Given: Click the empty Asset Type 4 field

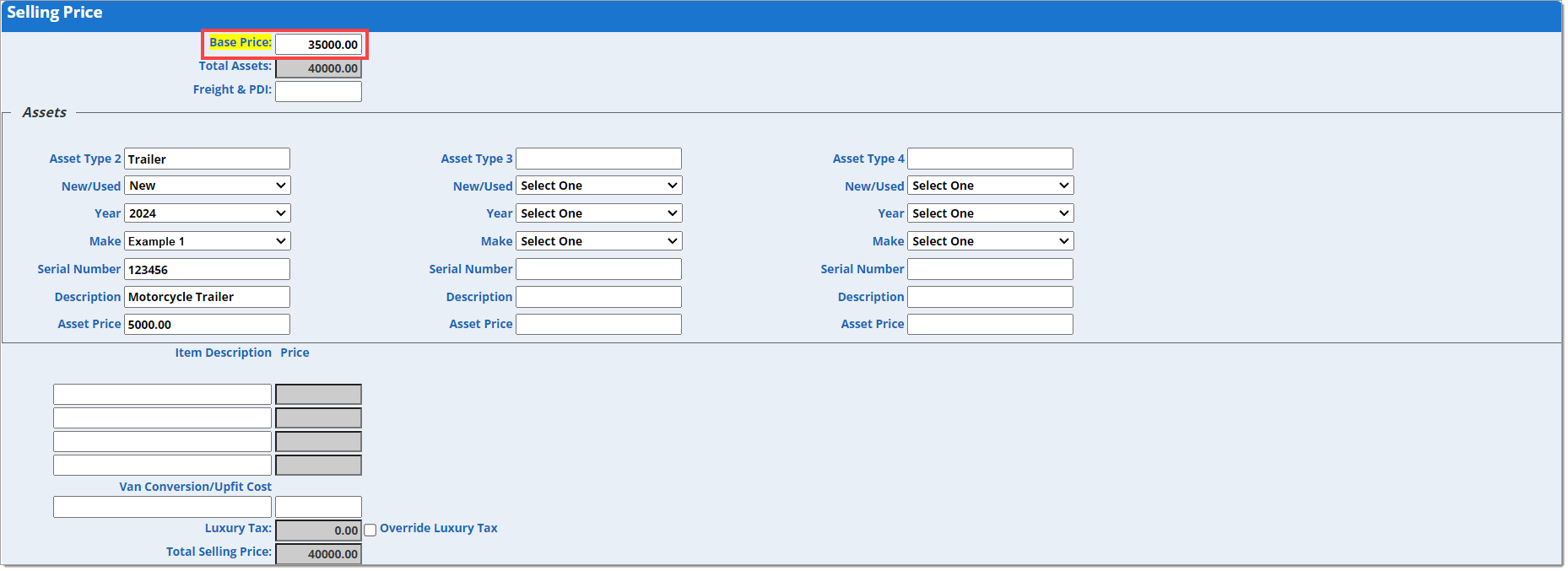Looking at the screenshot, I should point(991,159).
